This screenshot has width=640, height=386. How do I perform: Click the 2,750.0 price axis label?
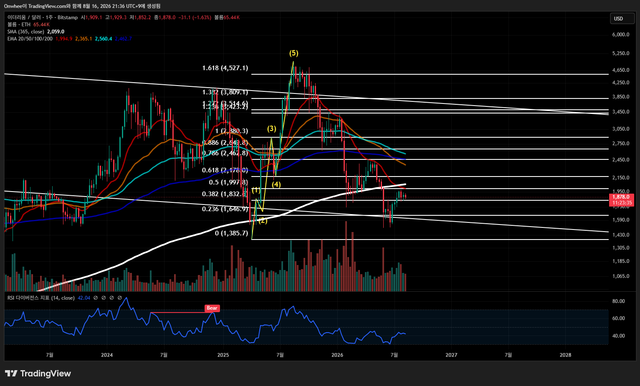click(621, 144)
